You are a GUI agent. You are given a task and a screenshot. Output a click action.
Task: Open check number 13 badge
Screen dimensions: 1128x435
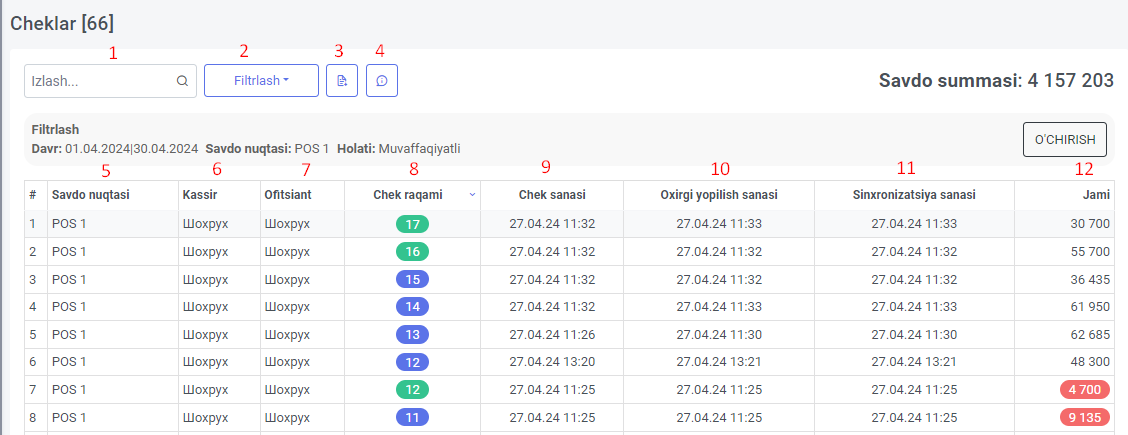[412, 334]
